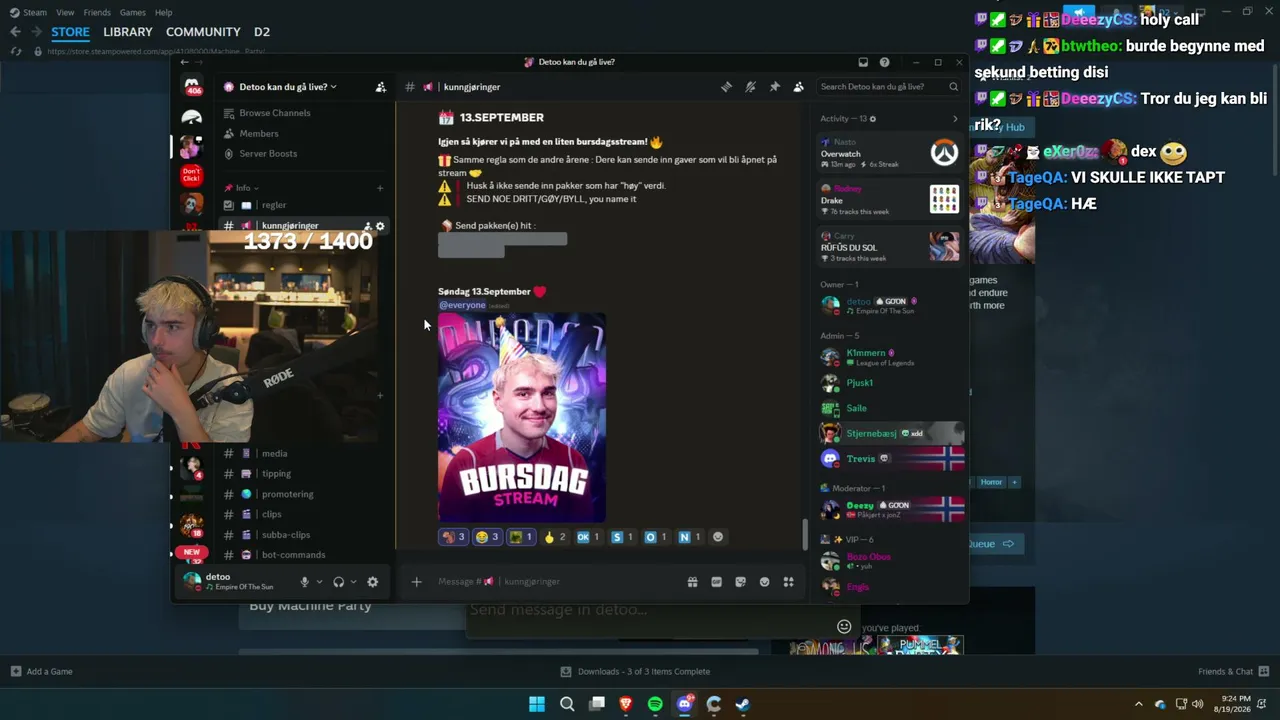Open the COMMUNITY tab in Steam
The height and width of the screenshot is (720, 1280).
(203, 32)
